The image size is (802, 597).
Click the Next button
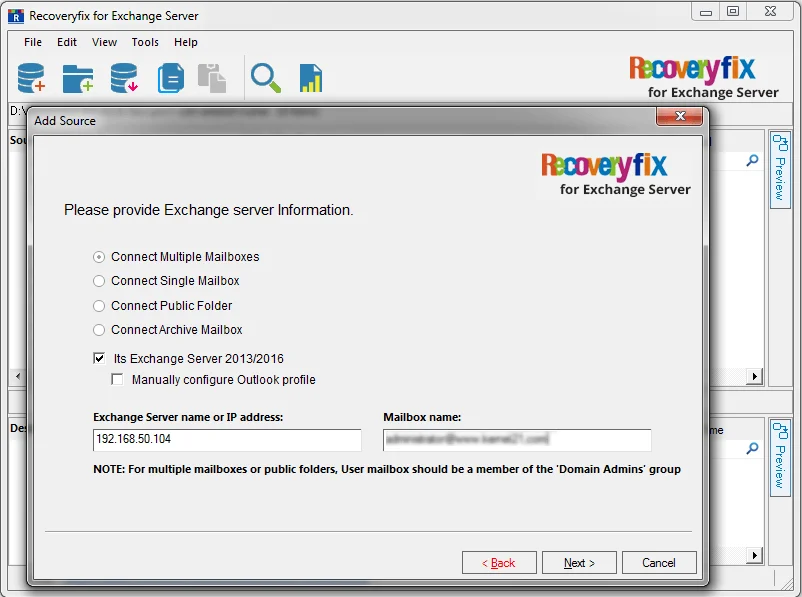coord(579,563)
